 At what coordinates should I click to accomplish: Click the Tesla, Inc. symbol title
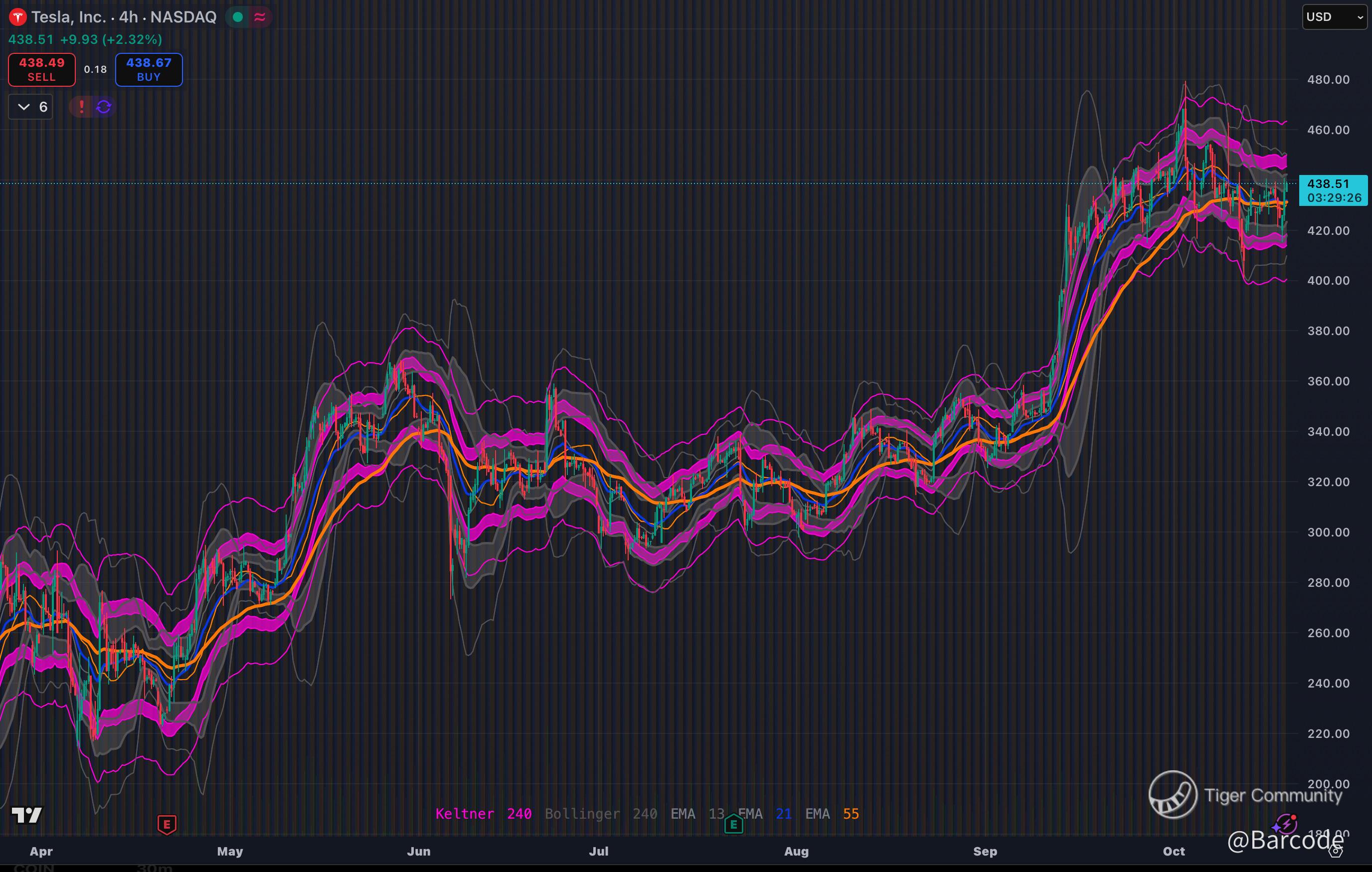point(68,17)
